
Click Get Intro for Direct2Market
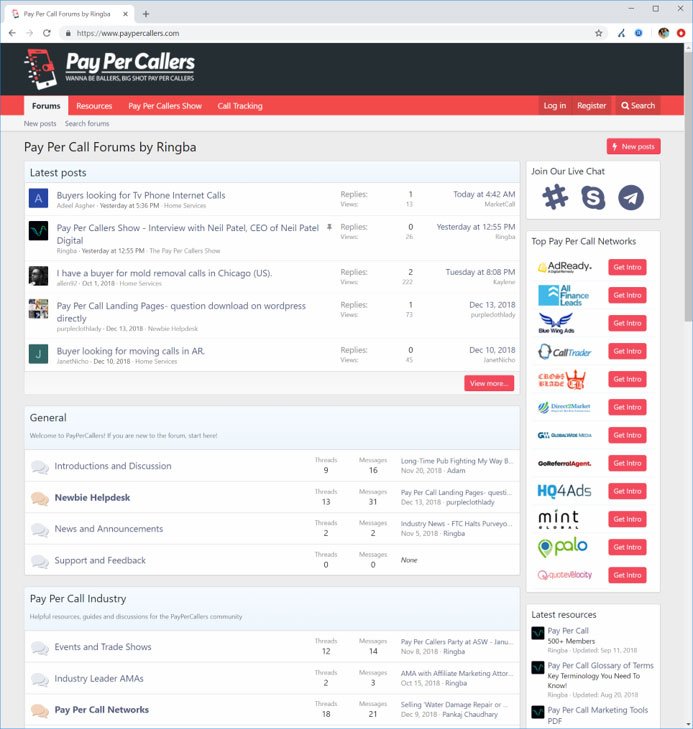(627, 407)
